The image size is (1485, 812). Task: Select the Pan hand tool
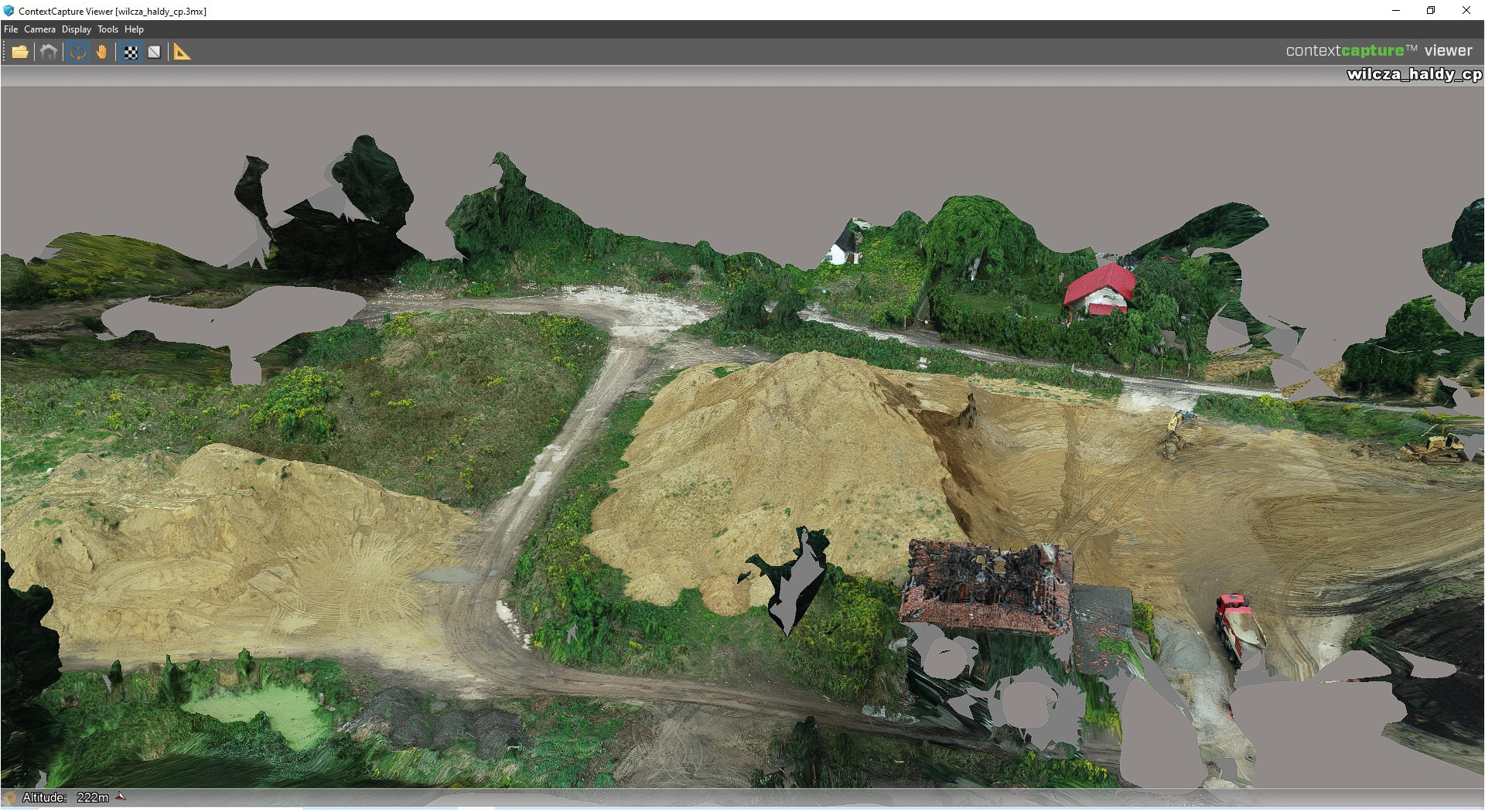[x=102, y=52]
